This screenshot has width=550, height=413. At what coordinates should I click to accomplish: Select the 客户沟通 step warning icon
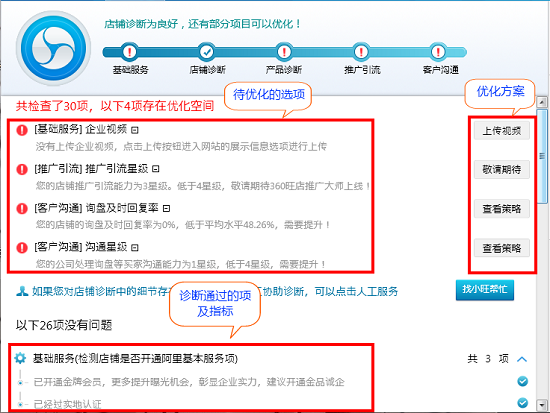[438, 52]
